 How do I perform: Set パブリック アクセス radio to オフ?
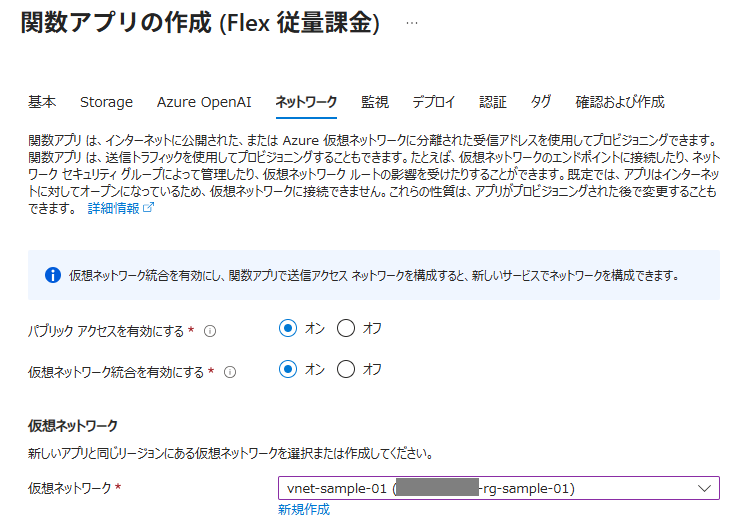(345, 328)
